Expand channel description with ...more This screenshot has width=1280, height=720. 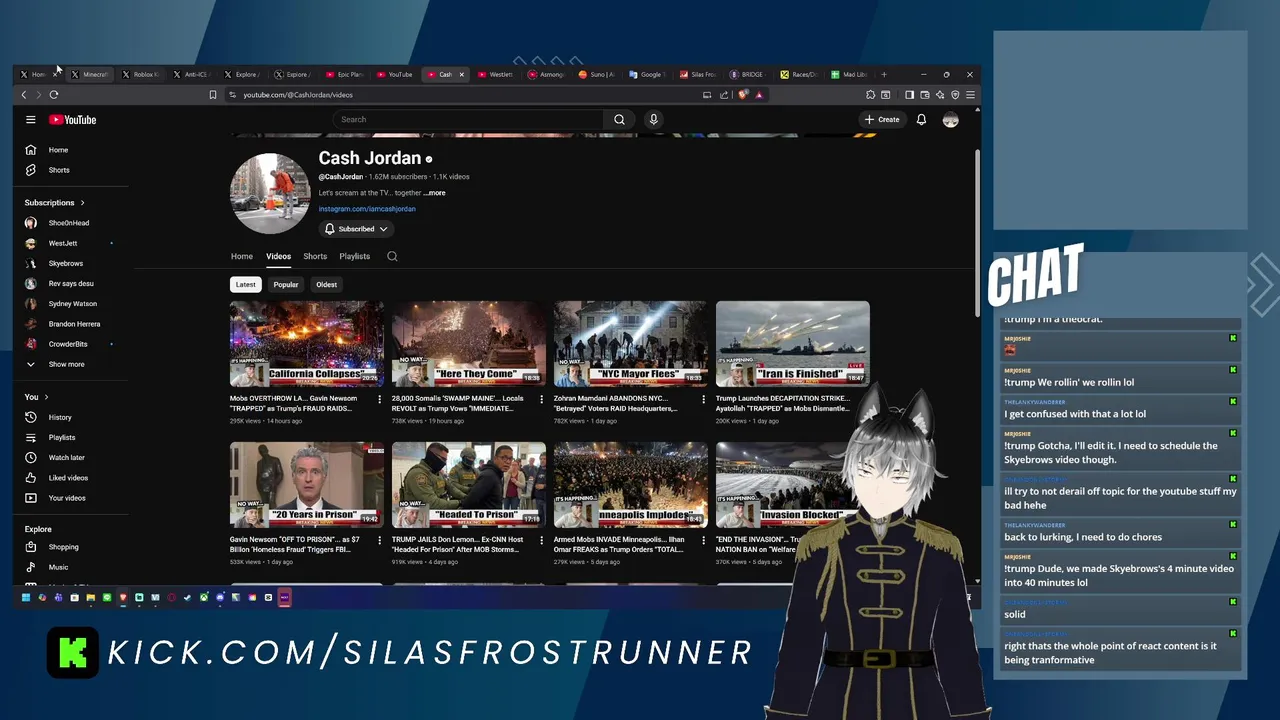434,193
